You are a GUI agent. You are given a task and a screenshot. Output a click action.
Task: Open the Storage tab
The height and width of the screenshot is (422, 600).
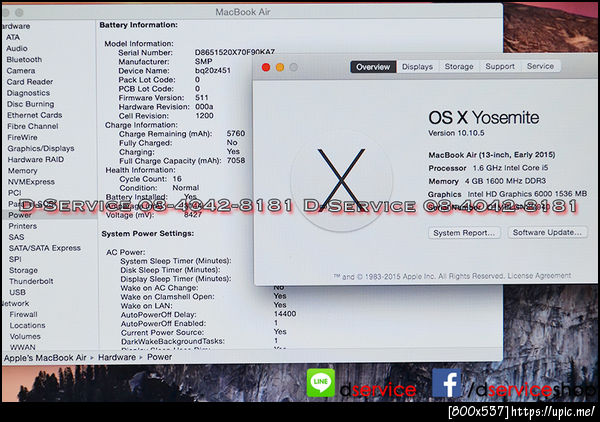click(x=459, y=67)
